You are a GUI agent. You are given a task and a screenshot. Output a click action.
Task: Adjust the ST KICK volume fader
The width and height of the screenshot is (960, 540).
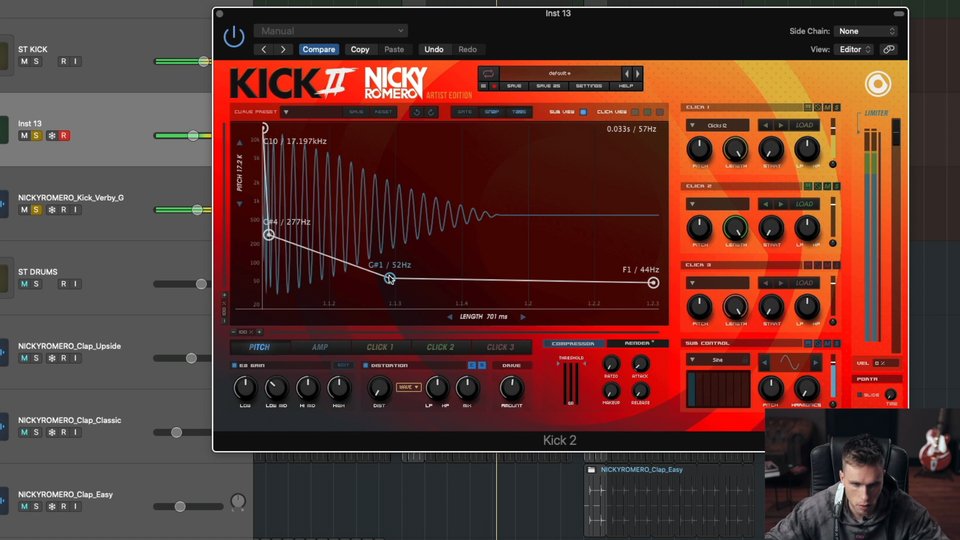(x=203, y=61)
